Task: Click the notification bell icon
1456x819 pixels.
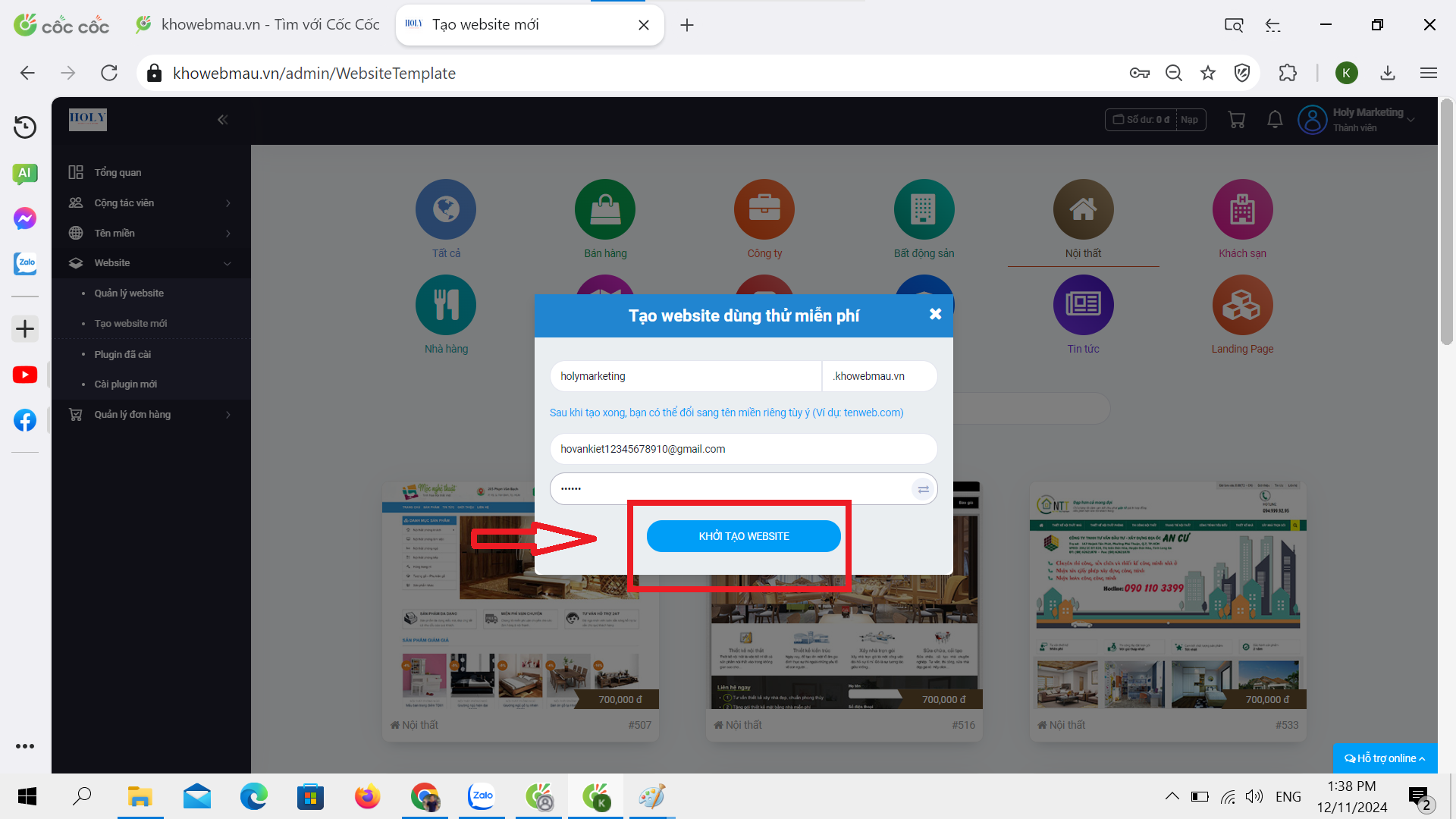Action: [1275, 120]
